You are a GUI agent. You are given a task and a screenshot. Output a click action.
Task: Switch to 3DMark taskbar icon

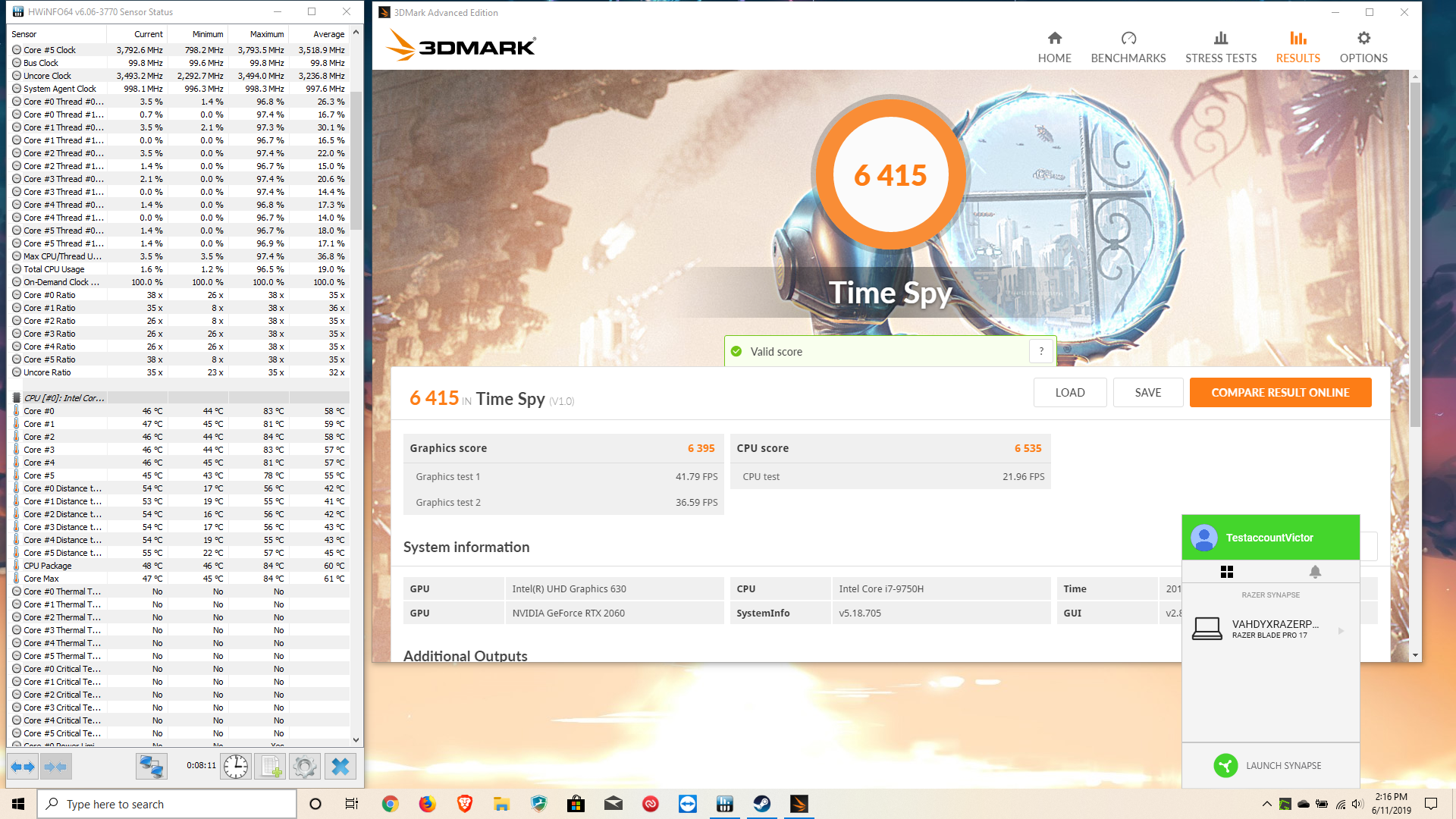click(x=799, y=804)
